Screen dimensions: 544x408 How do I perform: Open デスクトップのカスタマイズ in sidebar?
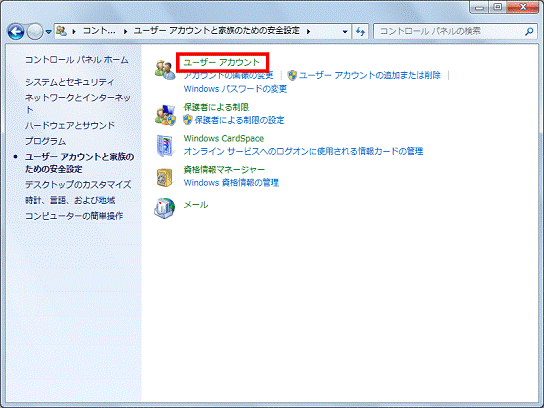(78, 185)
